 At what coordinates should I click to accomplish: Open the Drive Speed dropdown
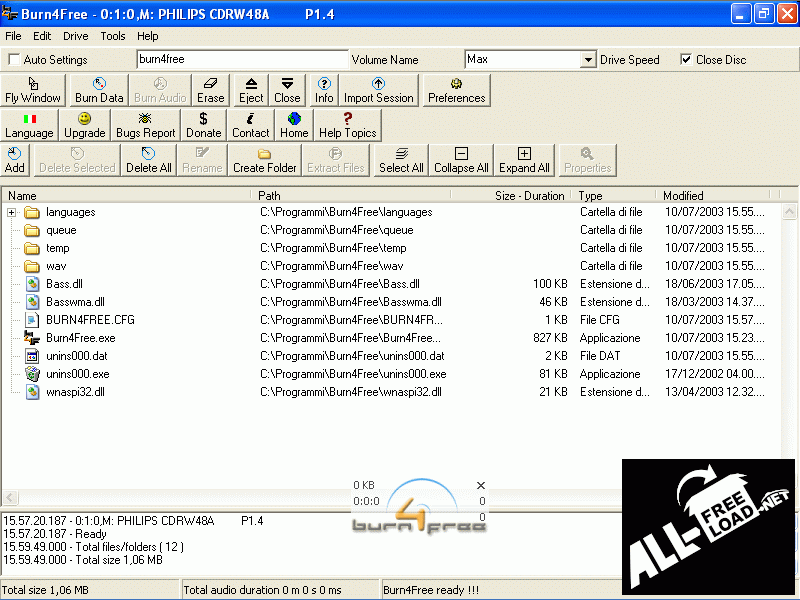coord(588,60)
